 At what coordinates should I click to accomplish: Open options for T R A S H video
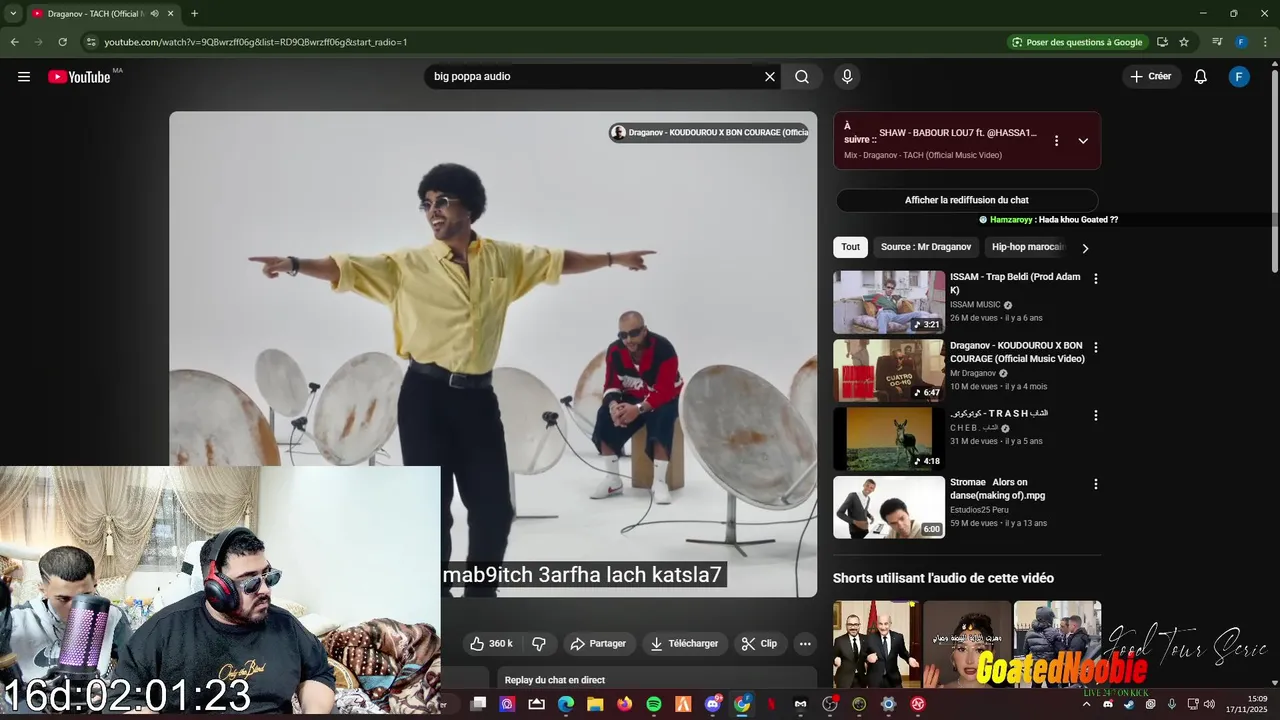1095,415
